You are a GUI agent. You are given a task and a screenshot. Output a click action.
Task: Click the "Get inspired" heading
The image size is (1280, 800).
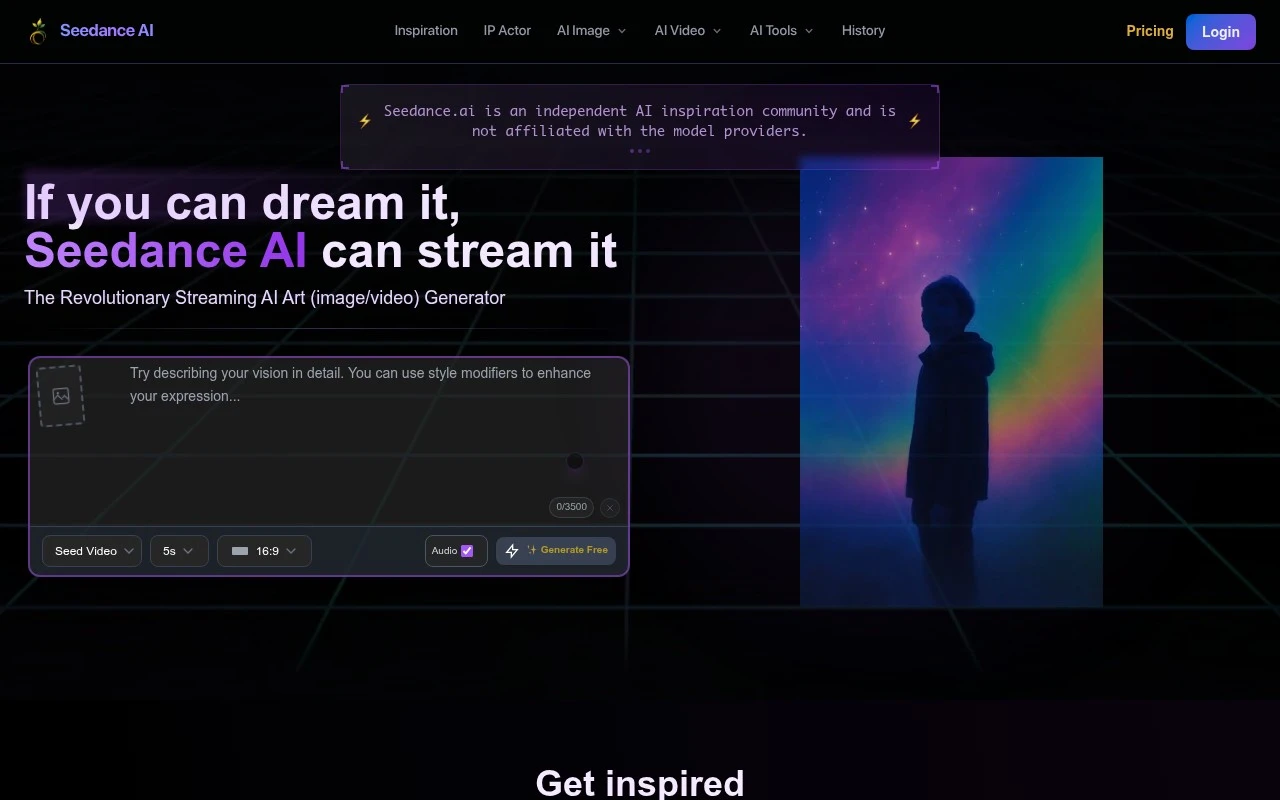coord(640,782)
